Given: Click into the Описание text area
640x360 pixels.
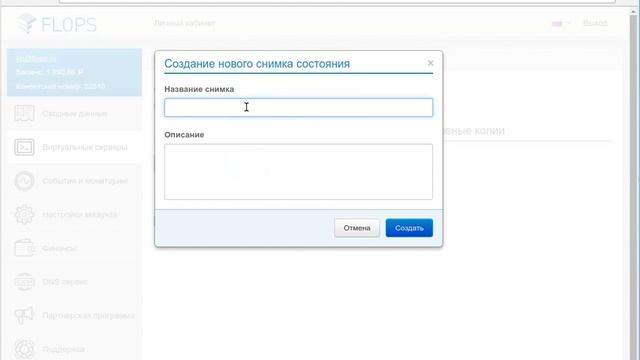Looking at the screenshot, I should tap(298, 171).
